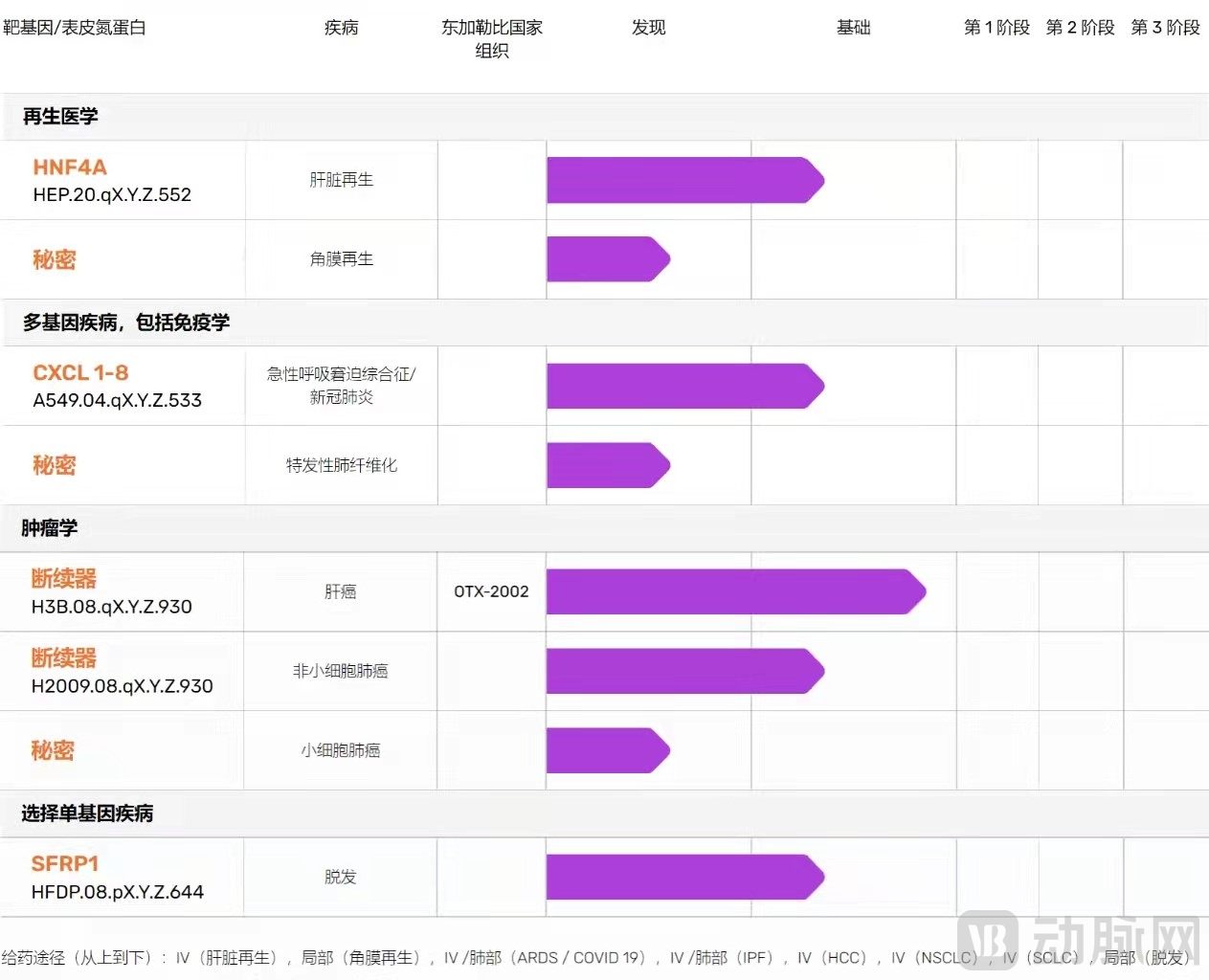
Task: Click the 发现 column header
Action: (648, 28)
